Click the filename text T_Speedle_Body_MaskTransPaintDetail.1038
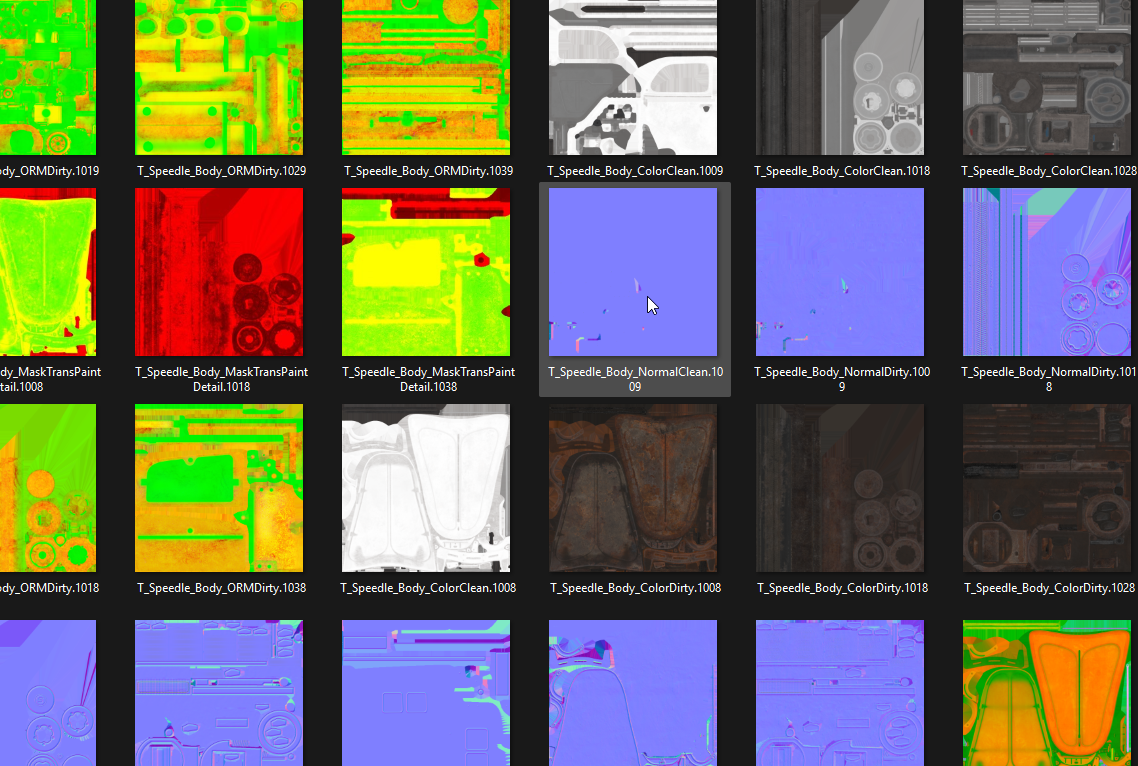Viewport: 1138px width, 766px height. [428, 379]
